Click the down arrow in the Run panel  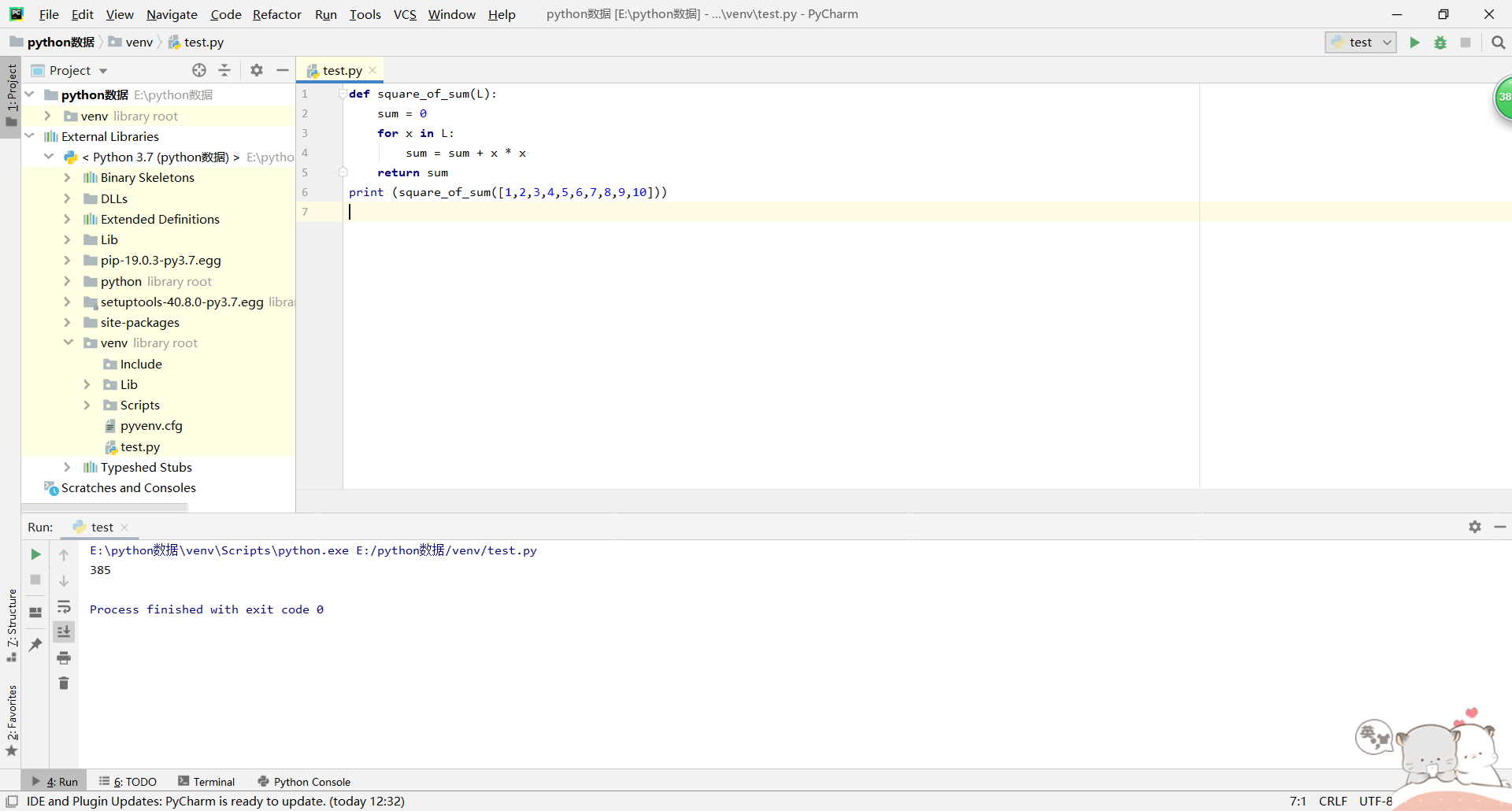click(64, 581)
